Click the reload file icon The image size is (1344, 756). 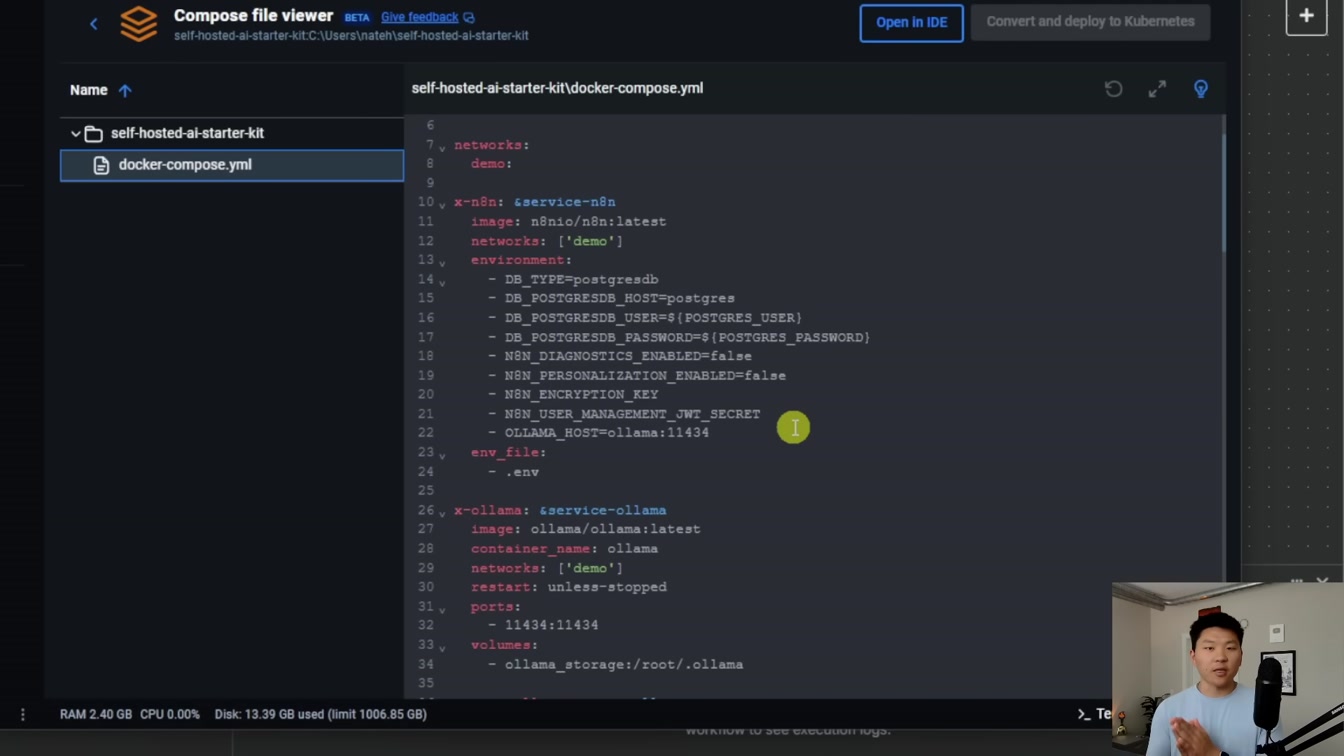pos(1113,89)
